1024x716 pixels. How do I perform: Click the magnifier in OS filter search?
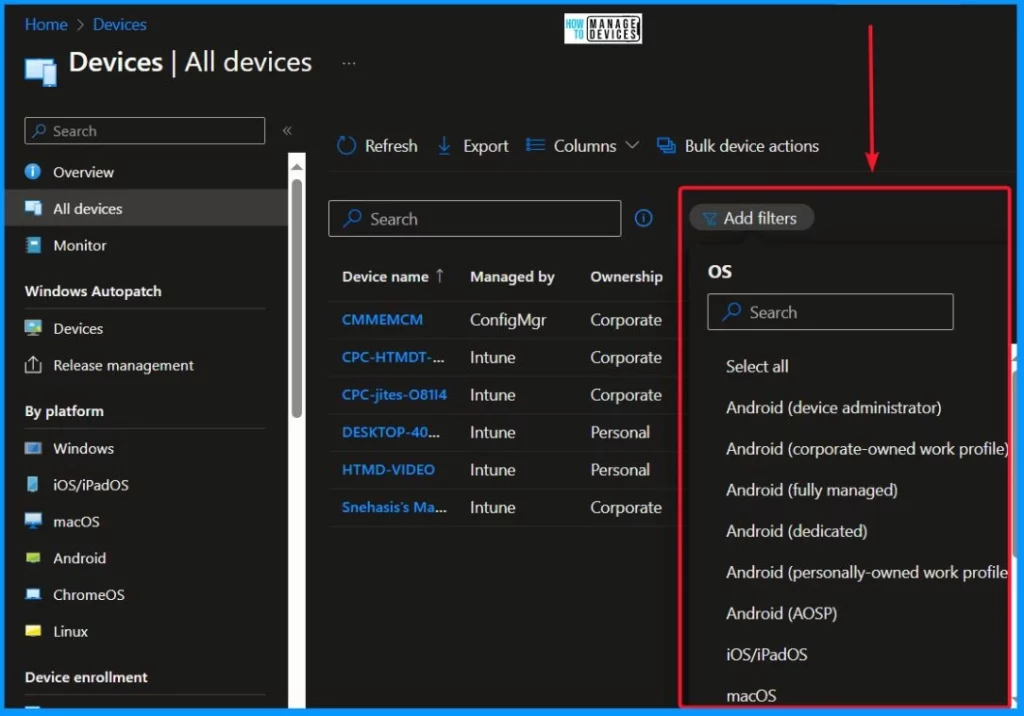(x=731, y=312)
